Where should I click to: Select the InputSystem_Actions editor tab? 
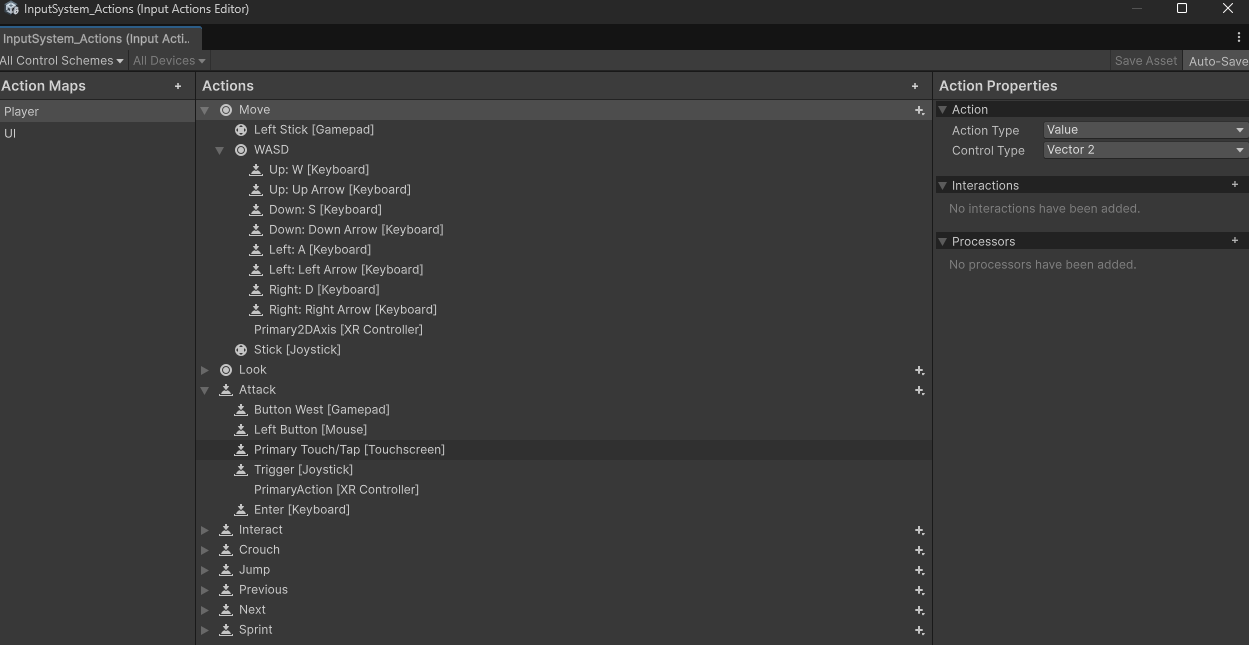(97, 38)
